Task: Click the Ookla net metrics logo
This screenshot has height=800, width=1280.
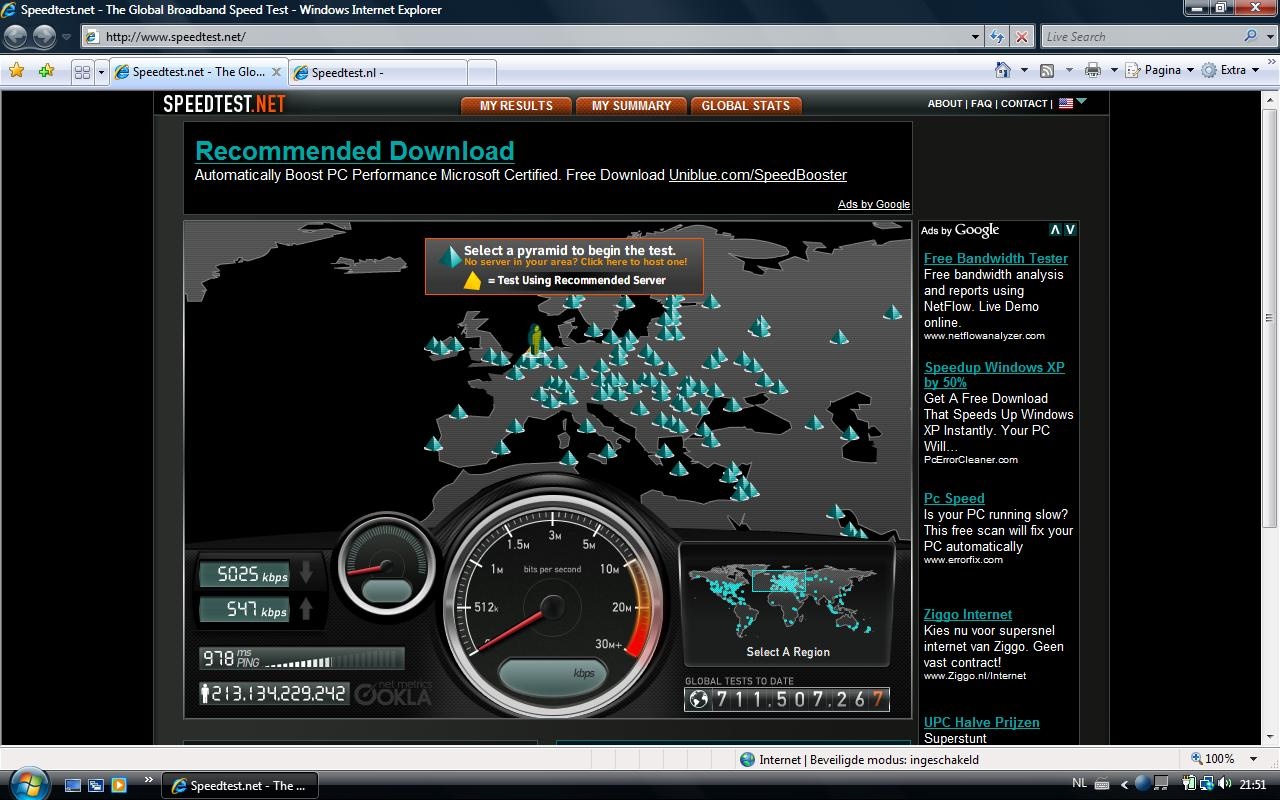Action: (392, 693)
